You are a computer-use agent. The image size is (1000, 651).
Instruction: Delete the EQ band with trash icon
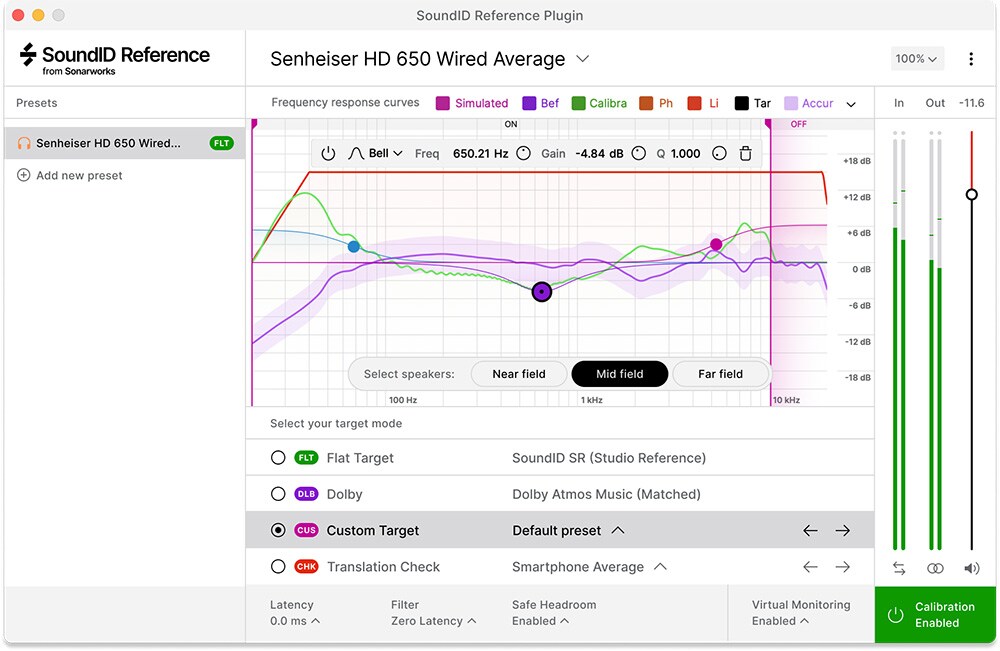(x=745, y=154)
